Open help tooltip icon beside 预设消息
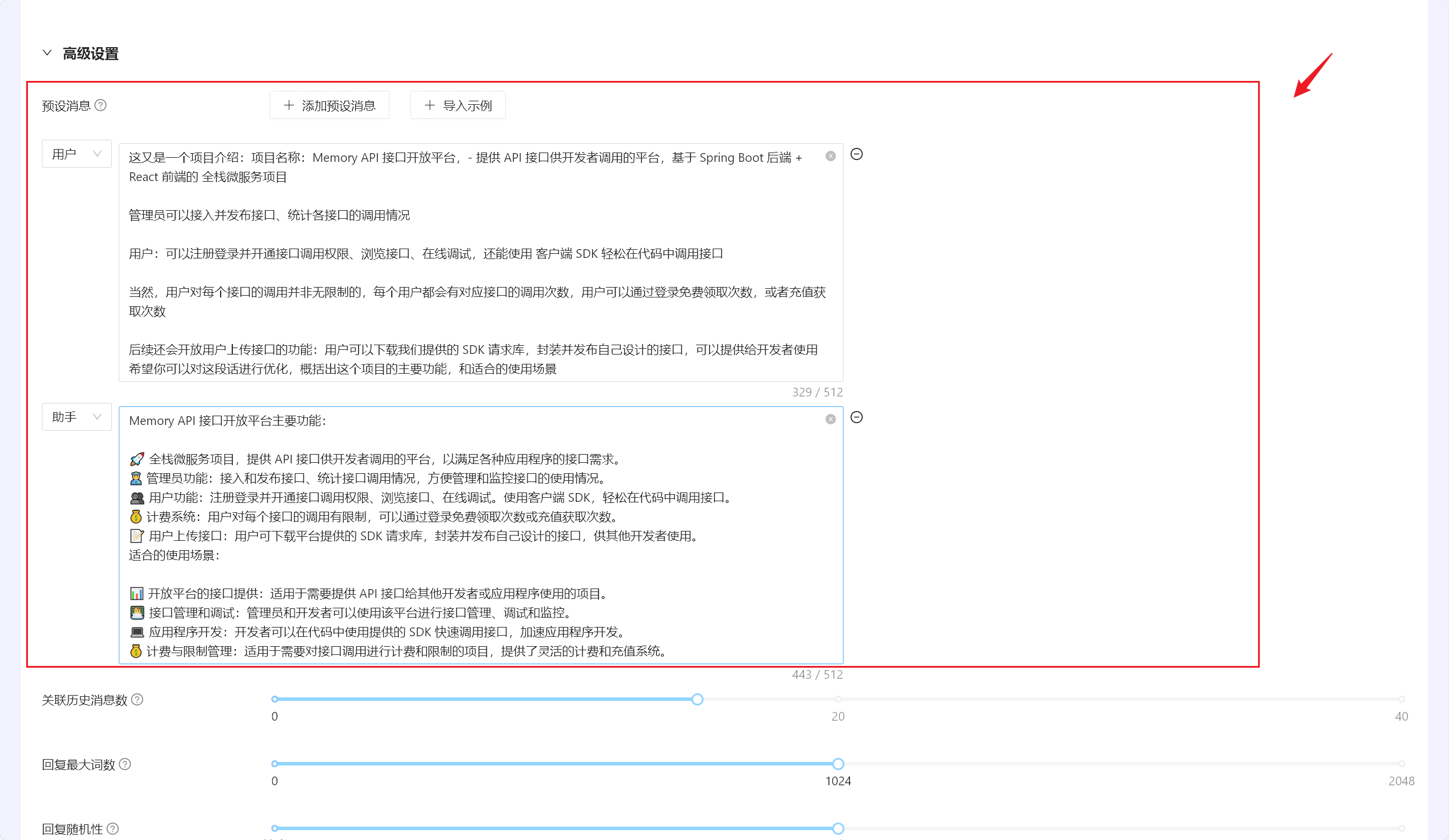This screenshot has height=840, width=1449. click(101, 105)
